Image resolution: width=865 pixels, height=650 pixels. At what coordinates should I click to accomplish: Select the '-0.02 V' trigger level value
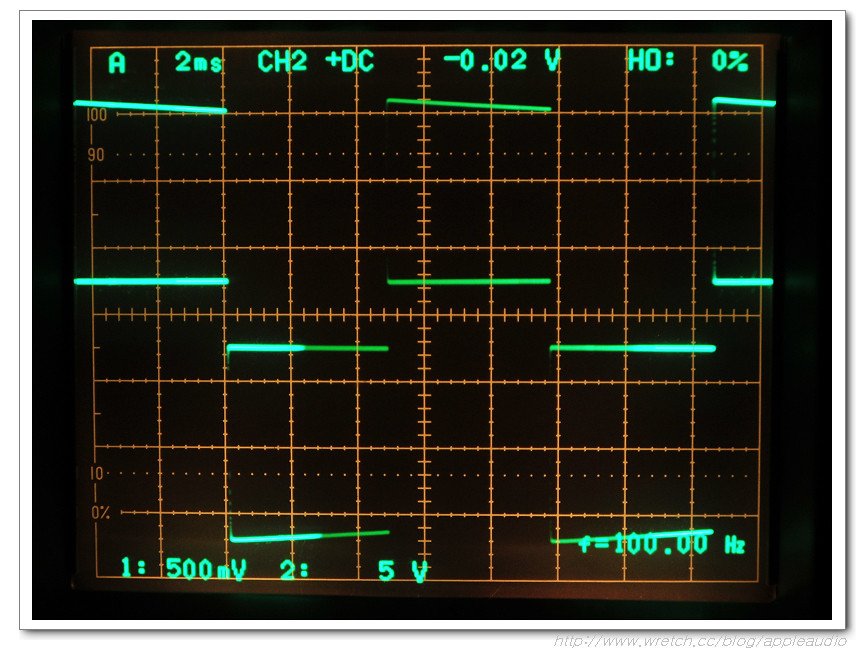click(502, 60)
